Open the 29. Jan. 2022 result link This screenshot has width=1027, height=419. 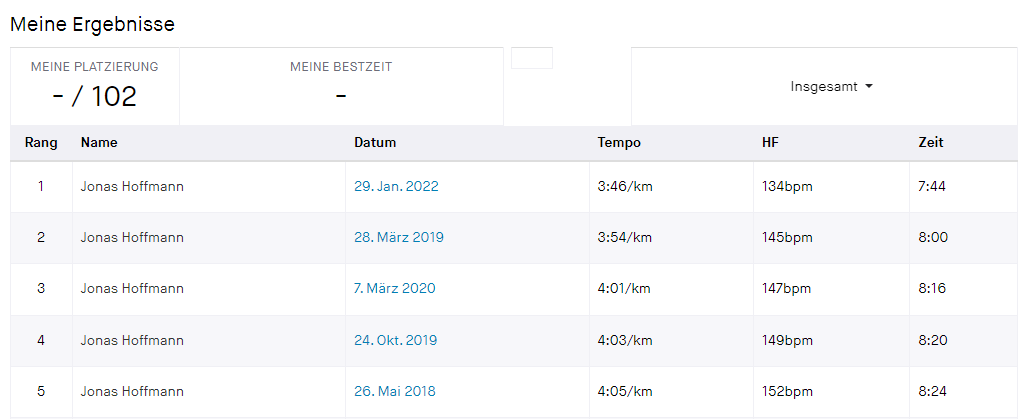396,186
